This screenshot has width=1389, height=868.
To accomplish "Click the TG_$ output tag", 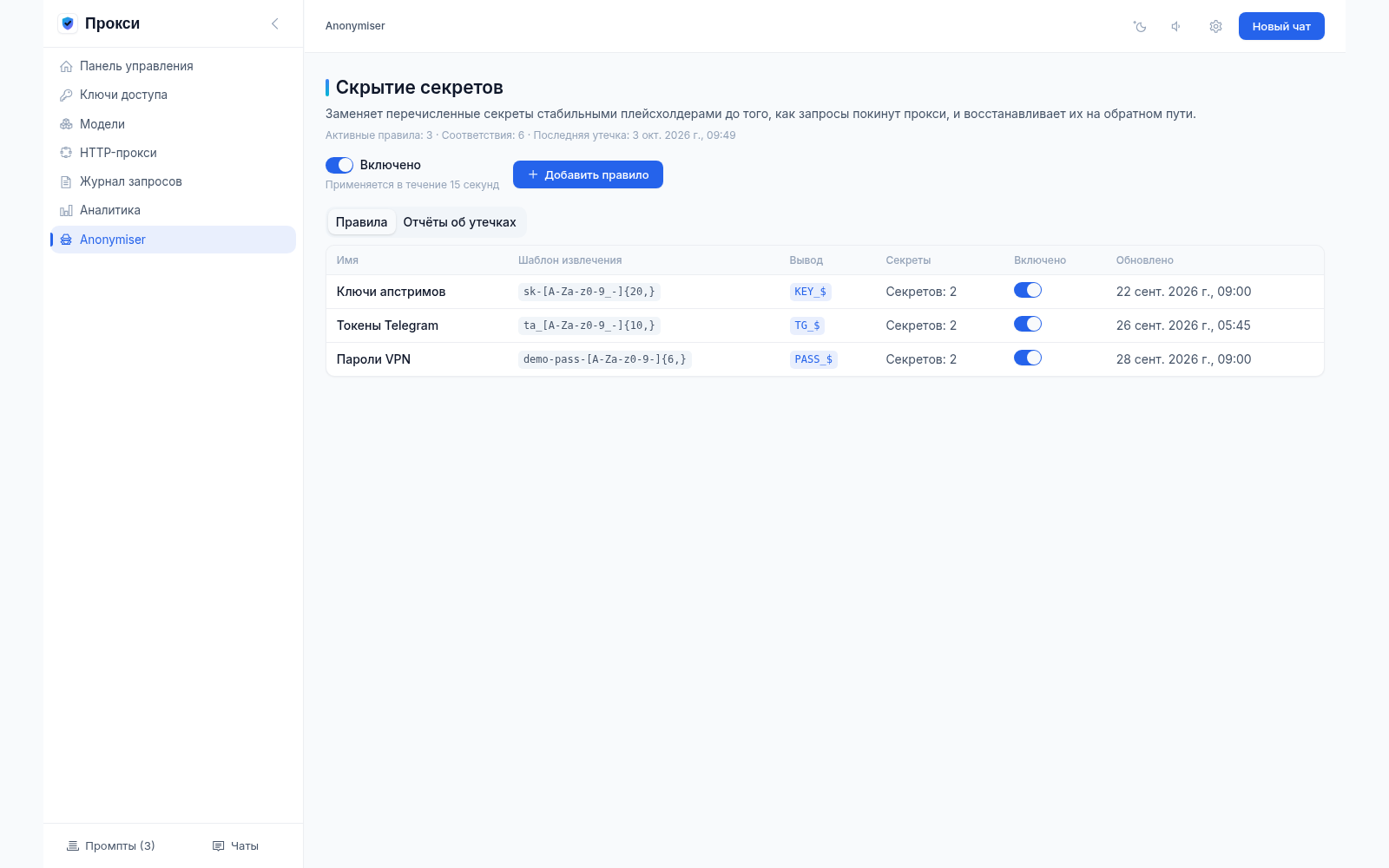I will click(x=807, y=325).
